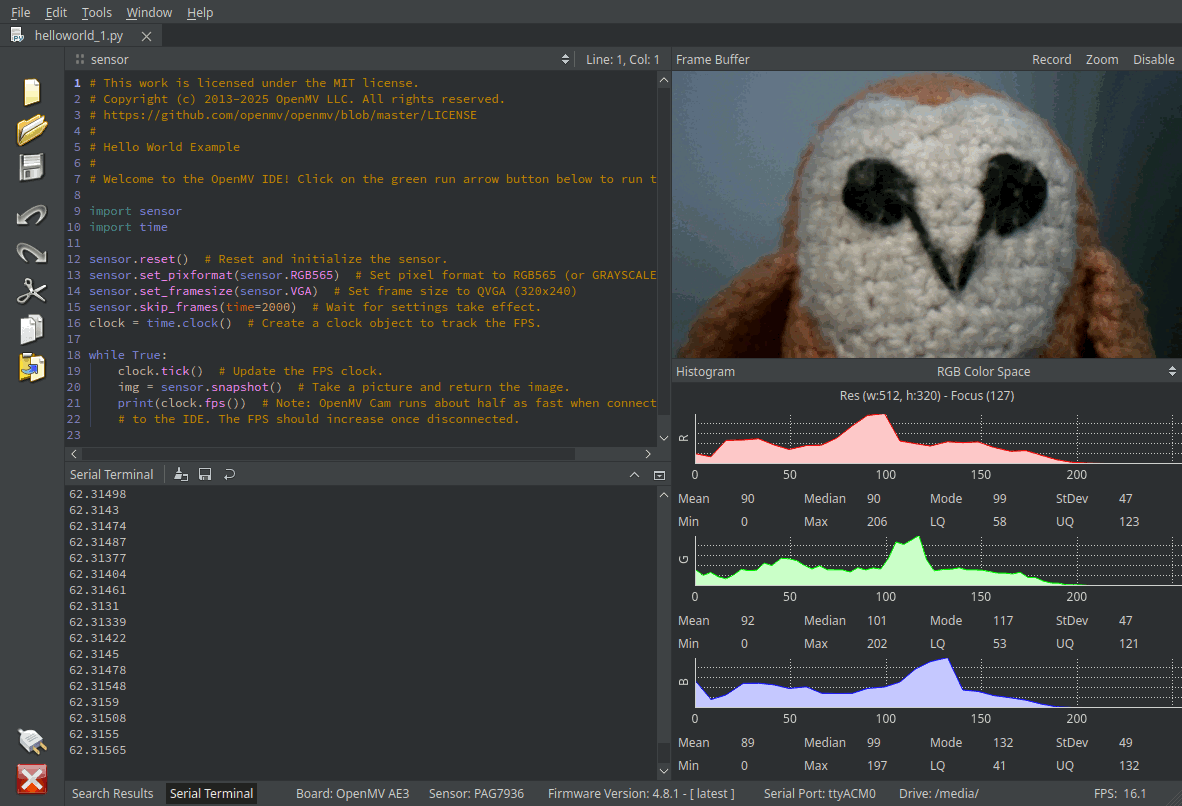Click the serial terminal vertical scrollbar
Viewport: 1182px width, 806px height.
click(x=663, y=620)
